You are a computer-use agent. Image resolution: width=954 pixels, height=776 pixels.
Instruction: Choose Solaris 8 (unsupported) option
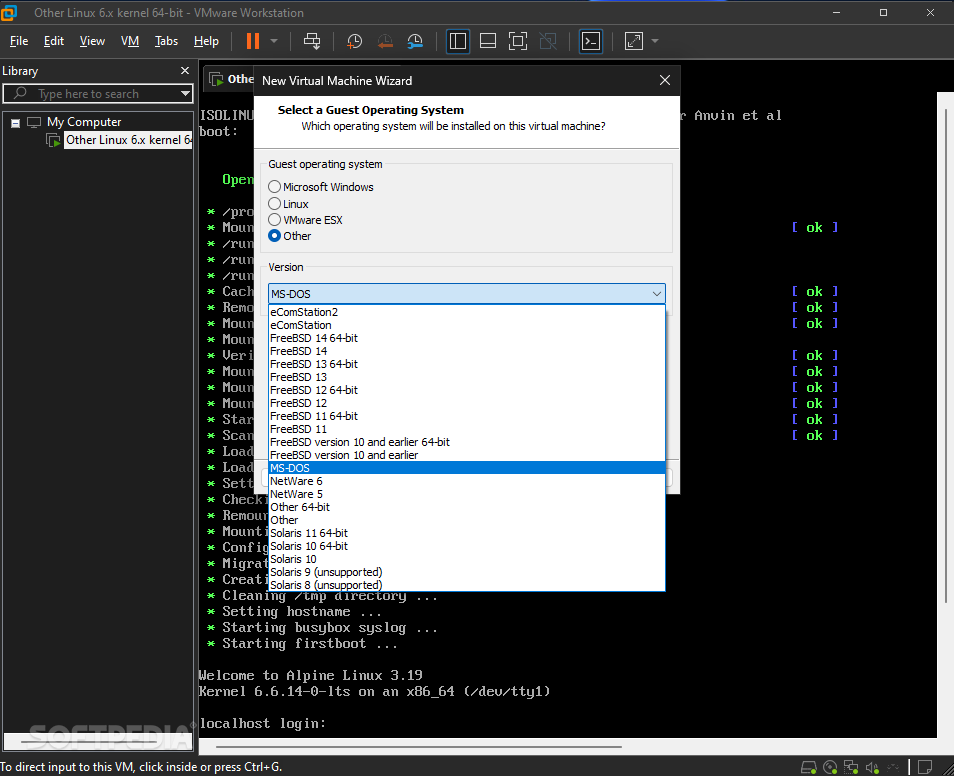coord(466,585)
